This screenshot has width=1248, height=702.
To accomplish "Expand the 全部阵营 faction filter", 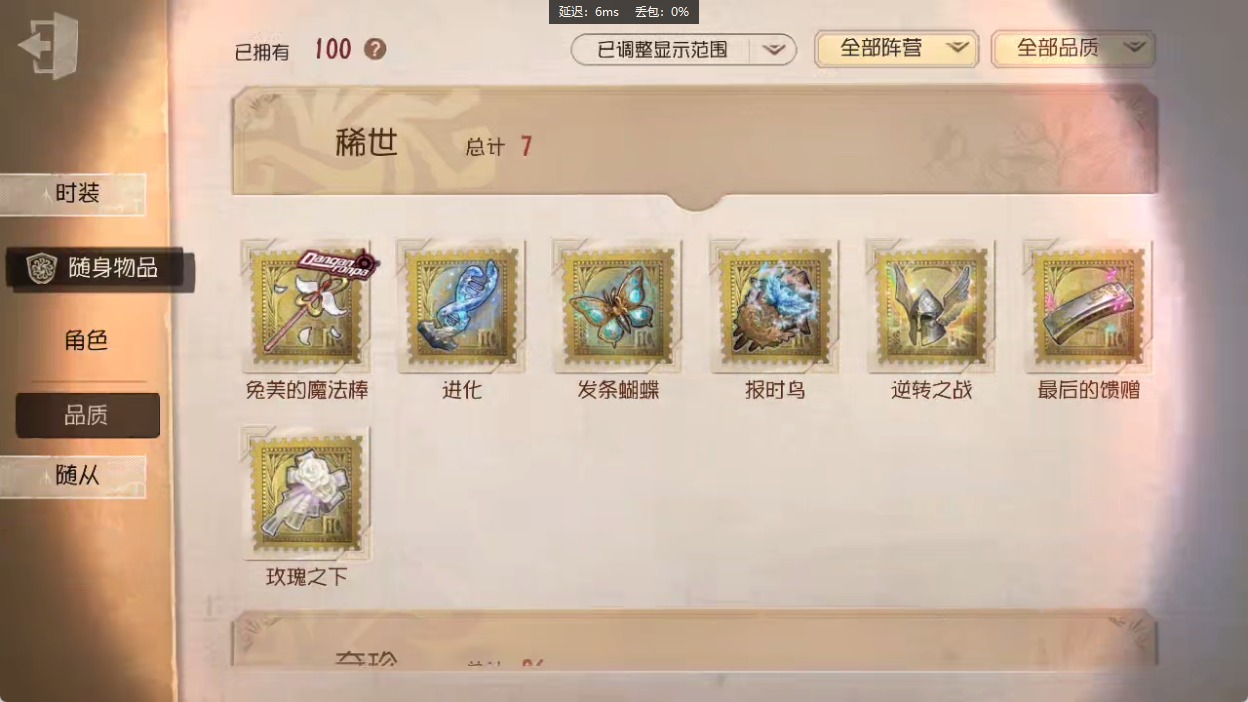I will point(896,48).
